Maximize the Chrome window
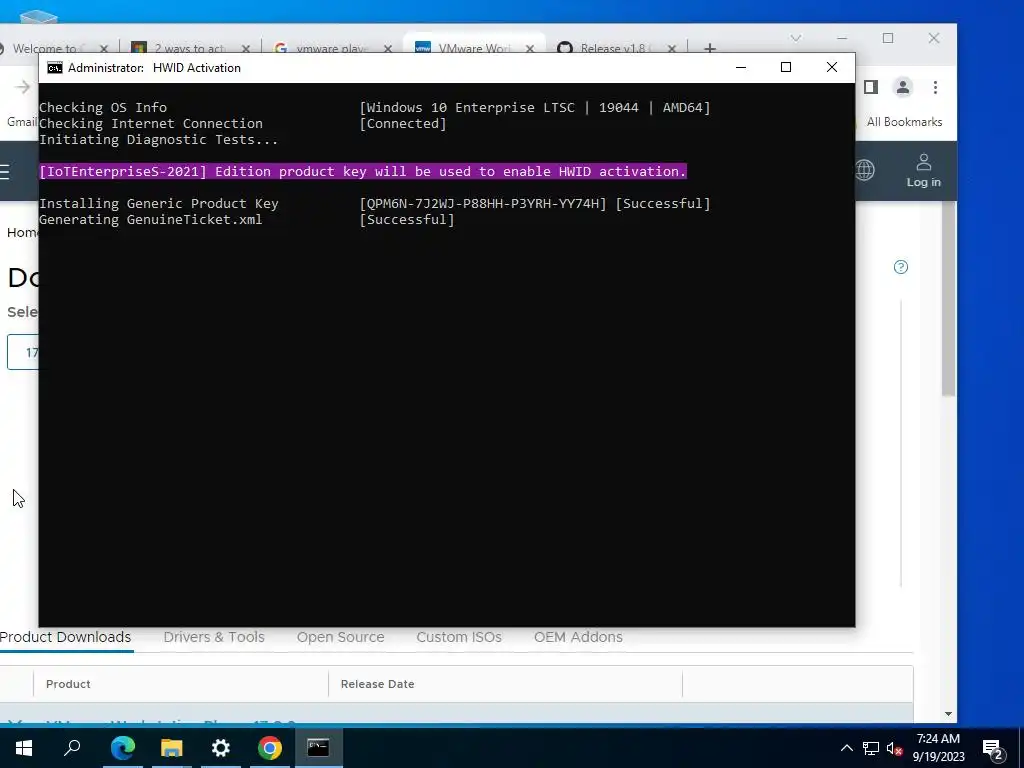 click(x=888, y=39)
